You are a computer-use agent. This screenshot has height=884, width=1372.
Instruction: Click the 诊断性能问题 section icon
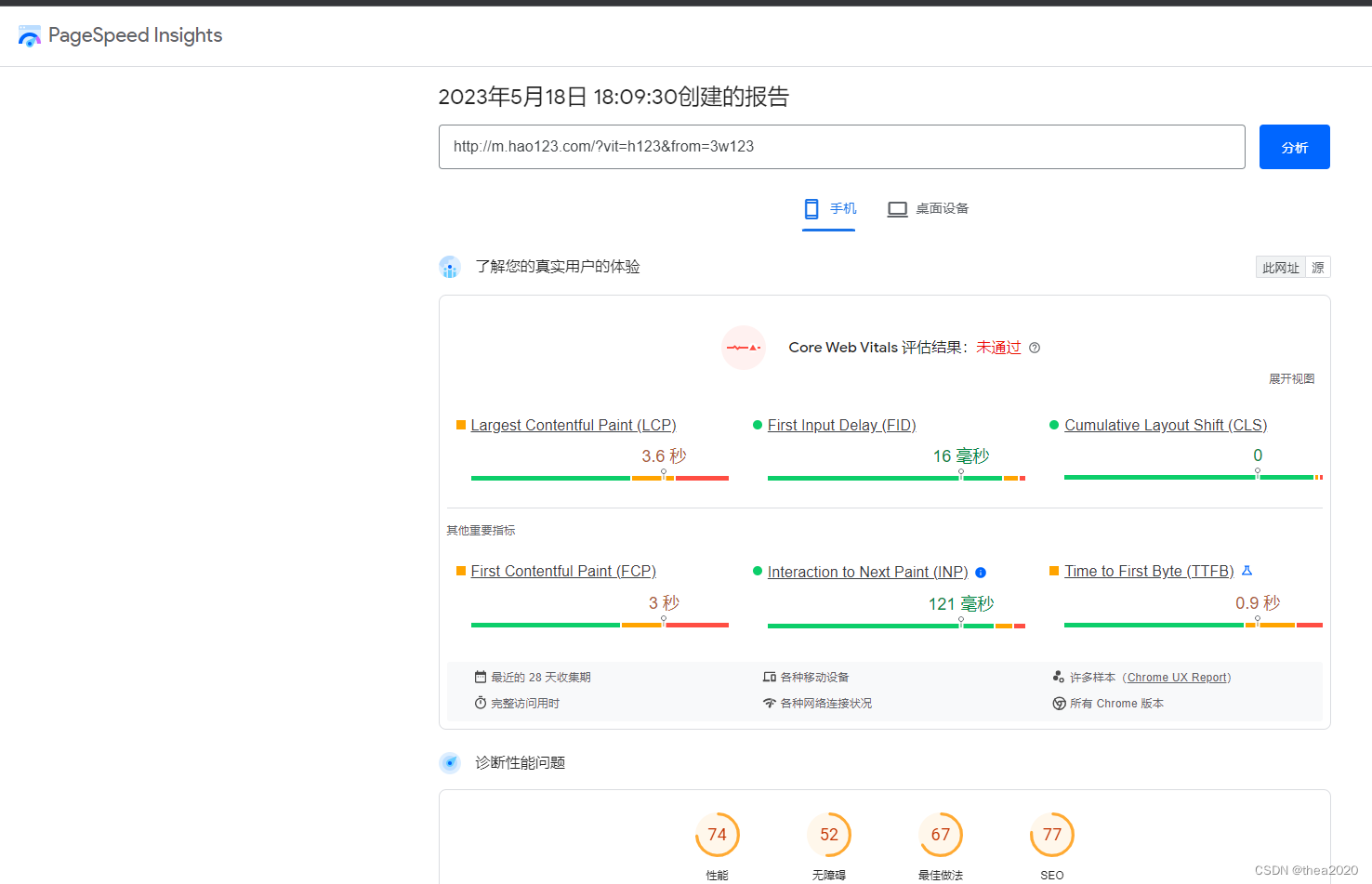[x=450, y=763]
